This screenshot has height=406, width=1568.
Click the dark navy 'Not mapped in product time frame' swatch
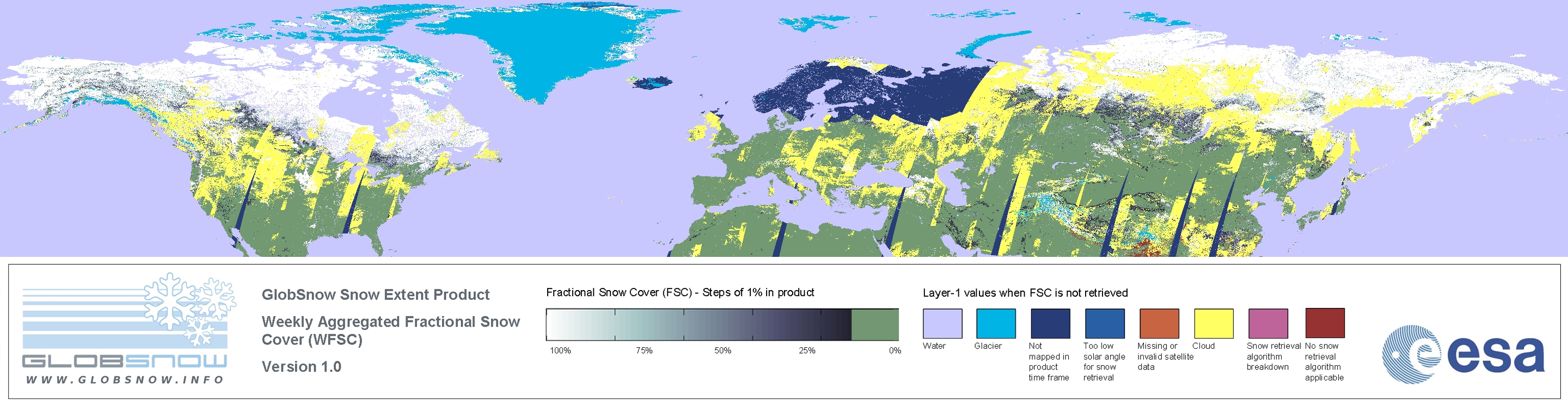coord(1050,323)
